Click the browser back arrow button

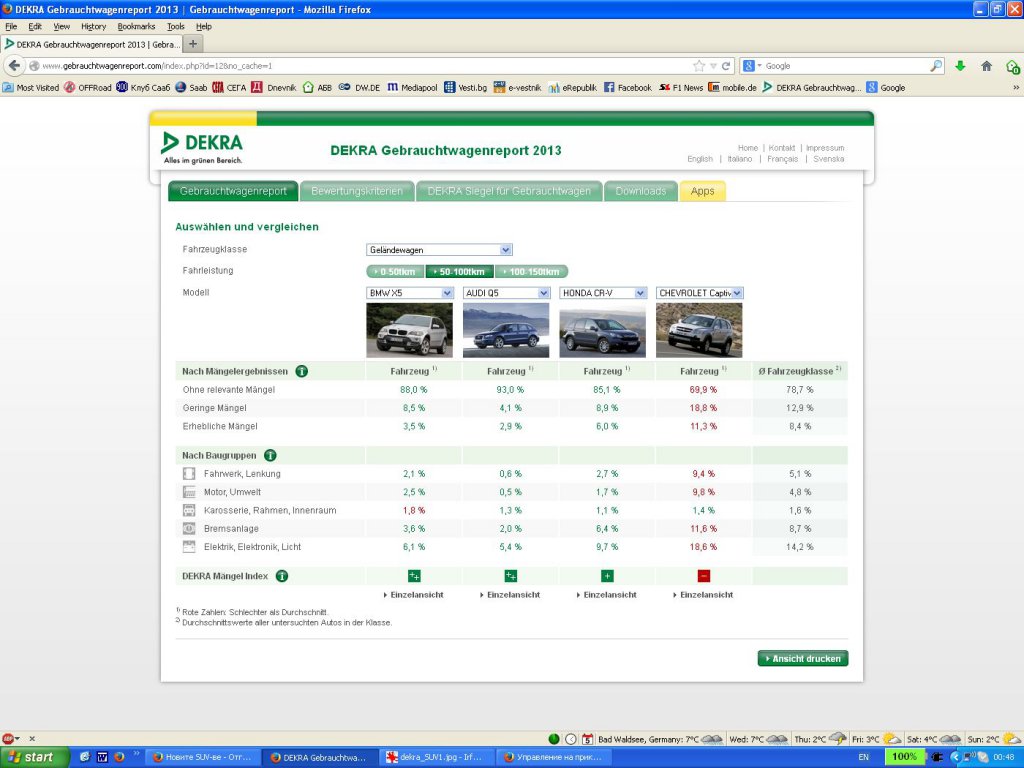14,66
